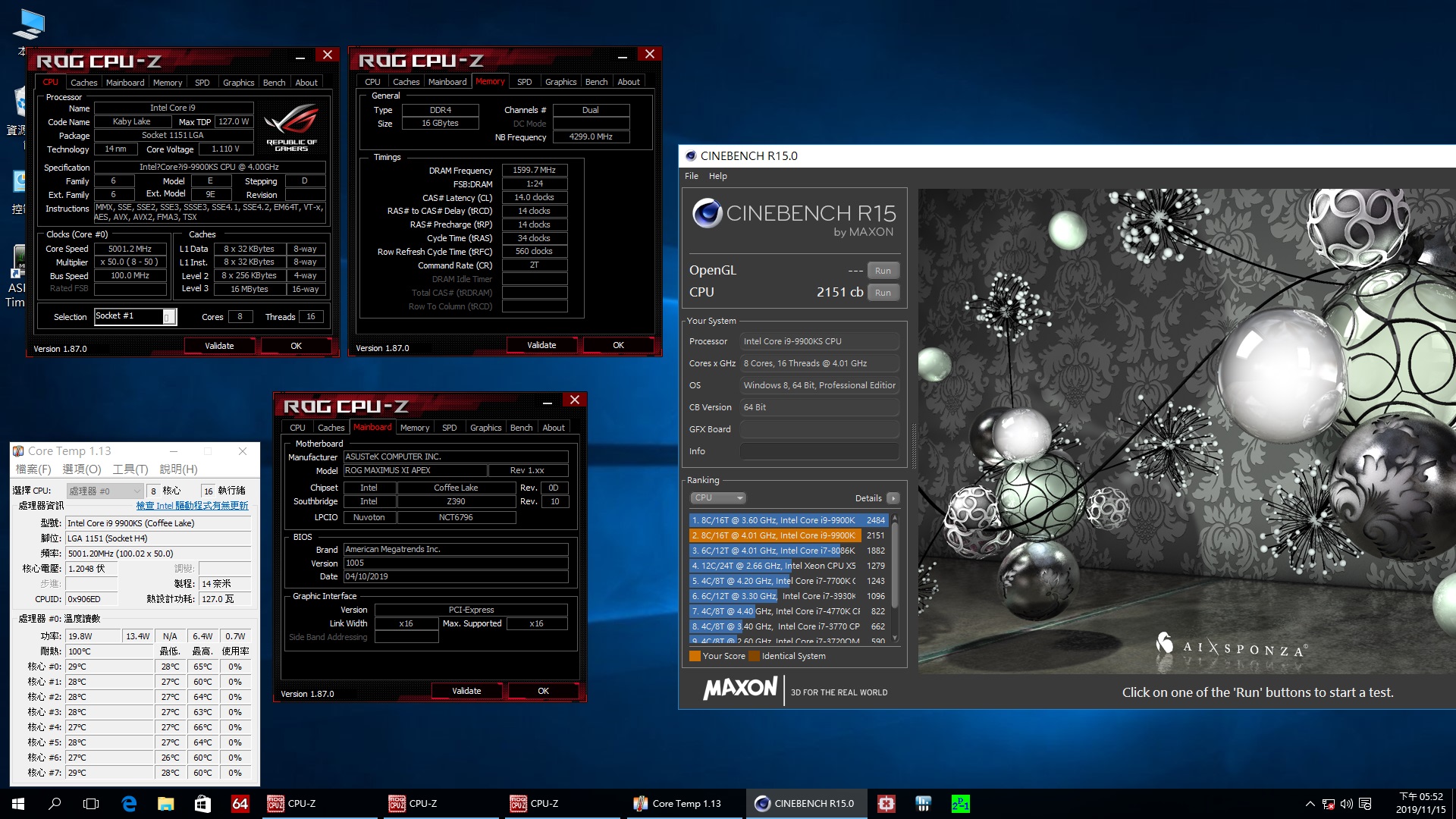The height and width of the screenshot is (819, 1456).
Task: Click OK in Memory CPU-Z window
Action: (619, 345)
